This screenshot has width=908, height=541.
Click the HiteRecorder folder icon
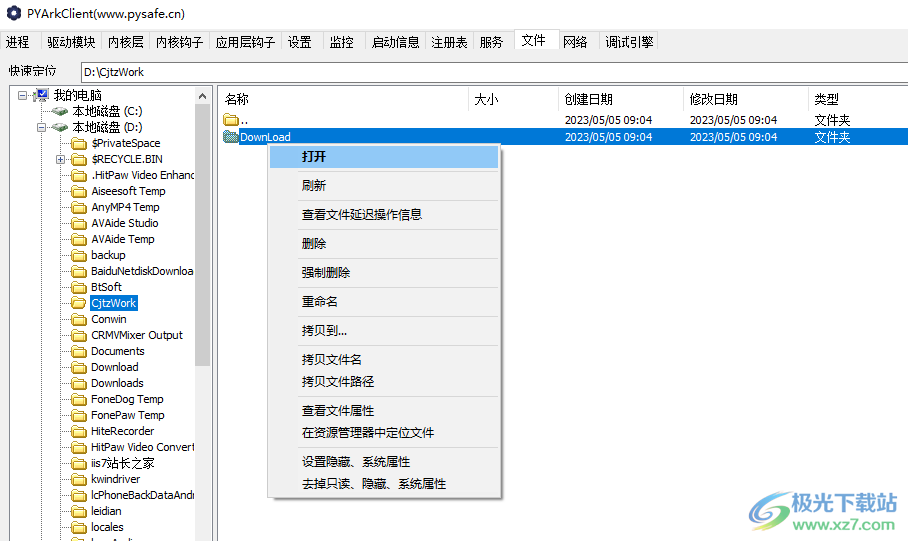[x=79, y=431]
